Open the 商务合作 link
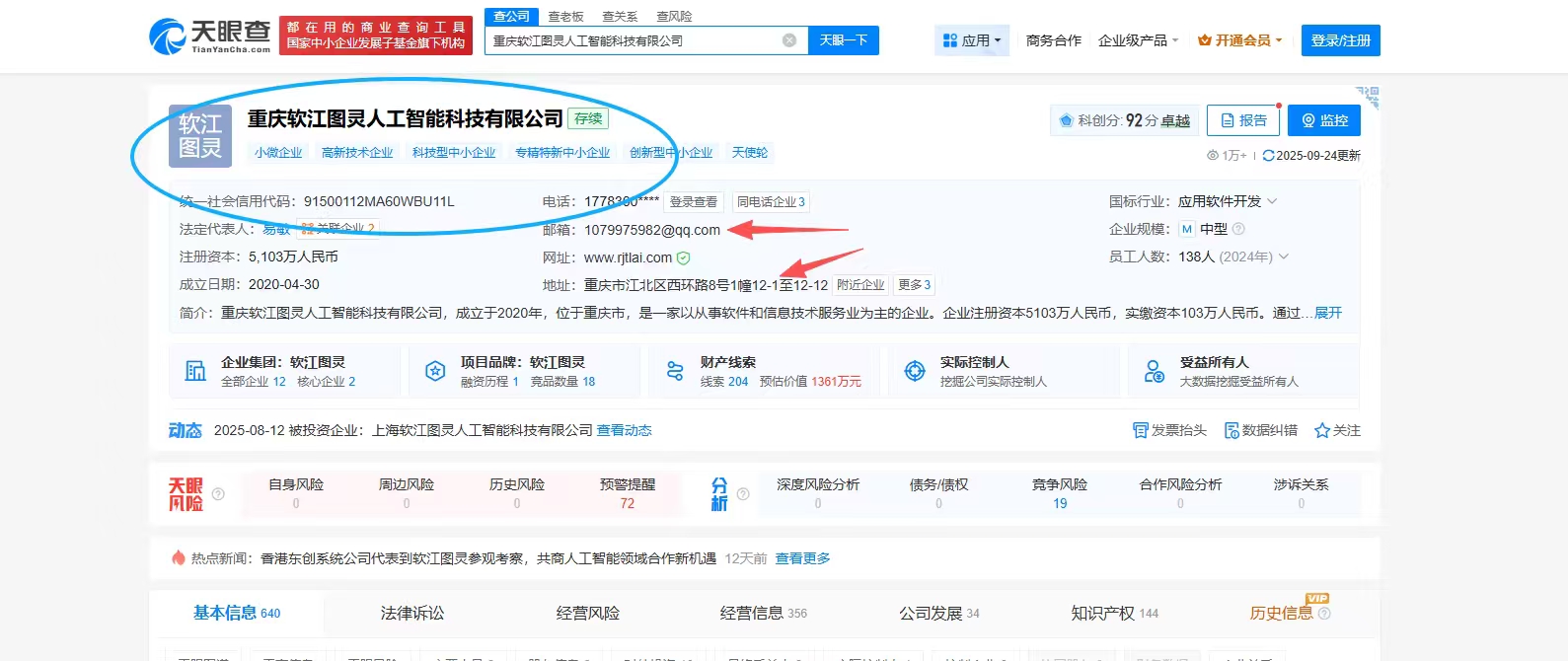Image resolution: width=1568 pixels, height=661 pixels. 1054,40
